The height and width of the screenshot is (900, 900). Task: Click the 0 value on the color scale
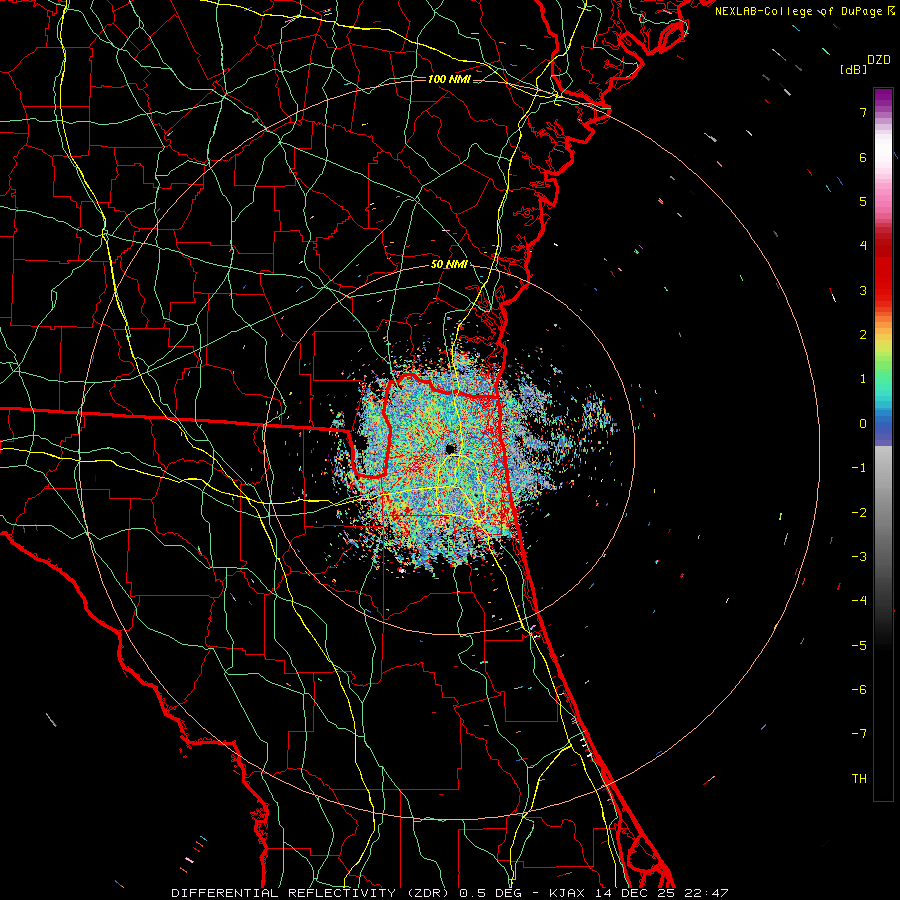click(863, 424)
